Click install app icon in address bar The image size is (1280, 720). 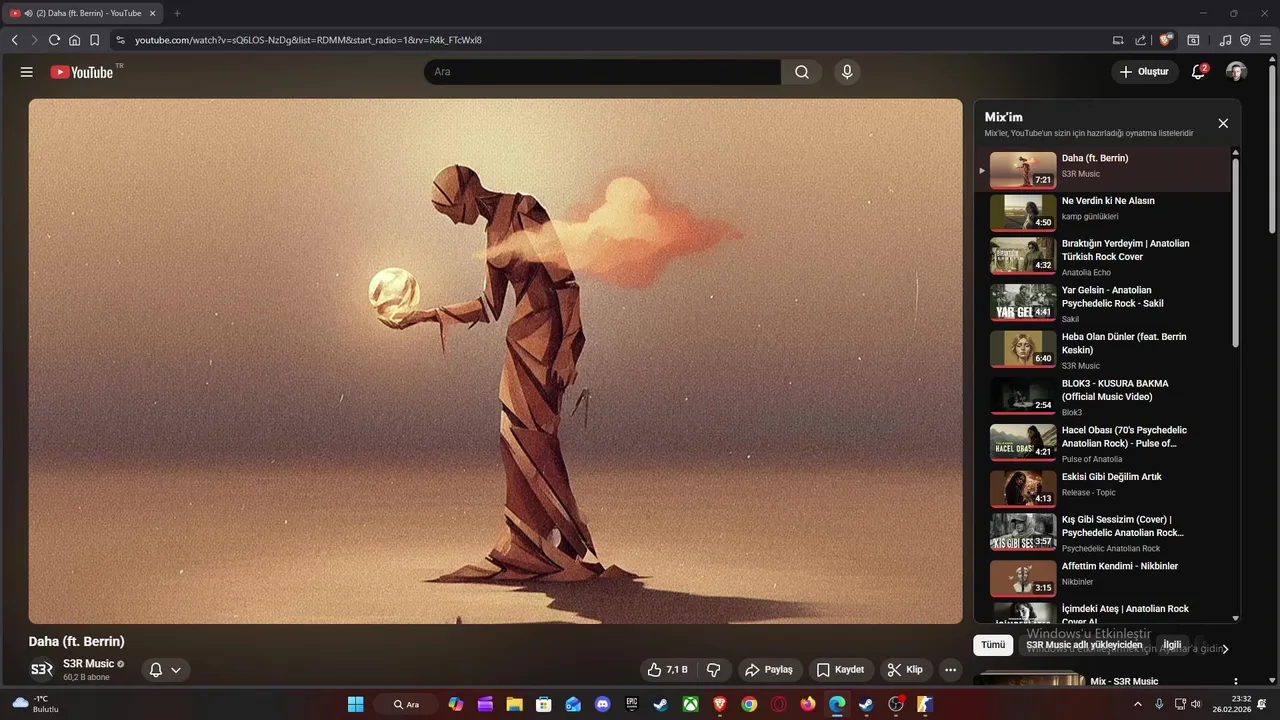point(1118,40)
